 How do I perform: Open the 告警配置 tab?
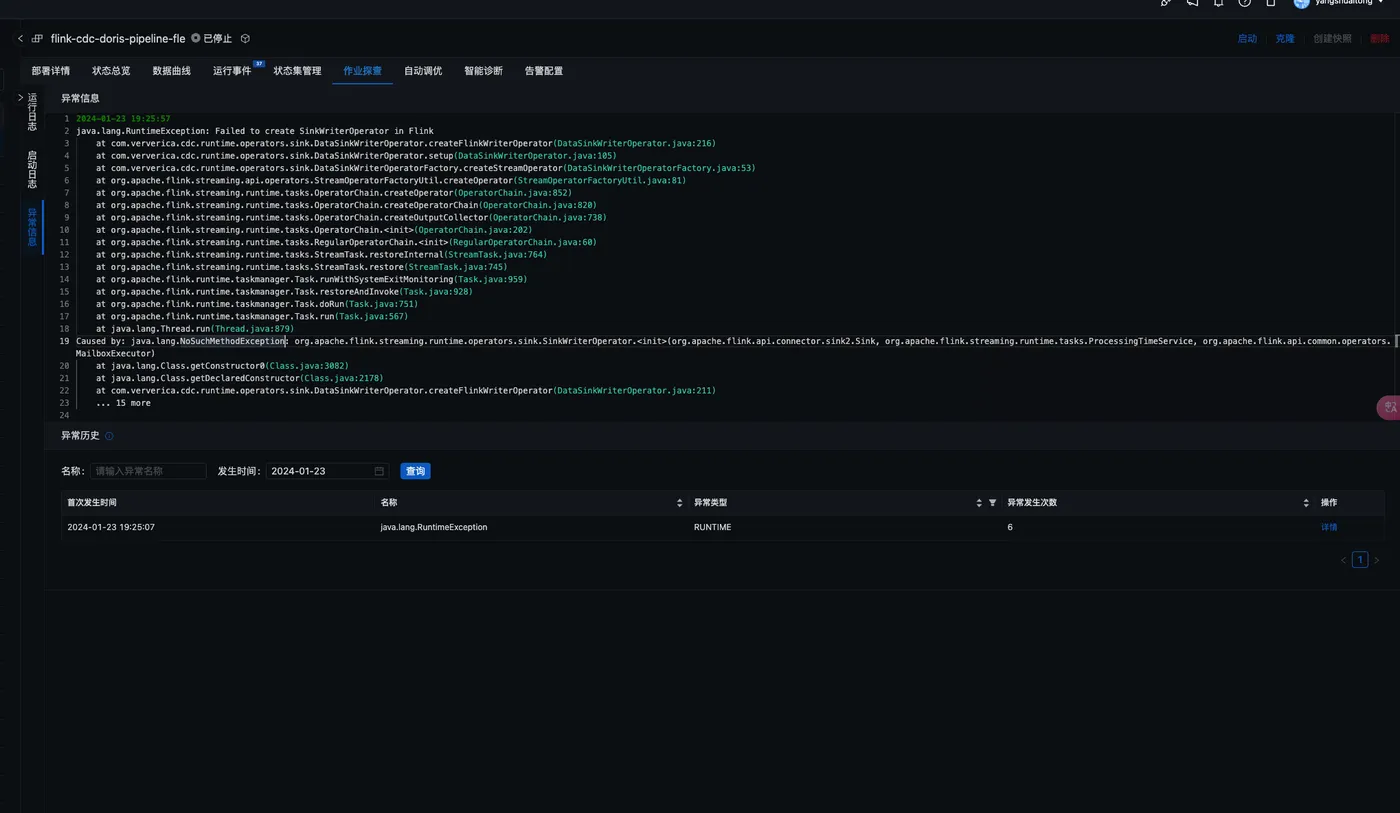click(544, 71)
